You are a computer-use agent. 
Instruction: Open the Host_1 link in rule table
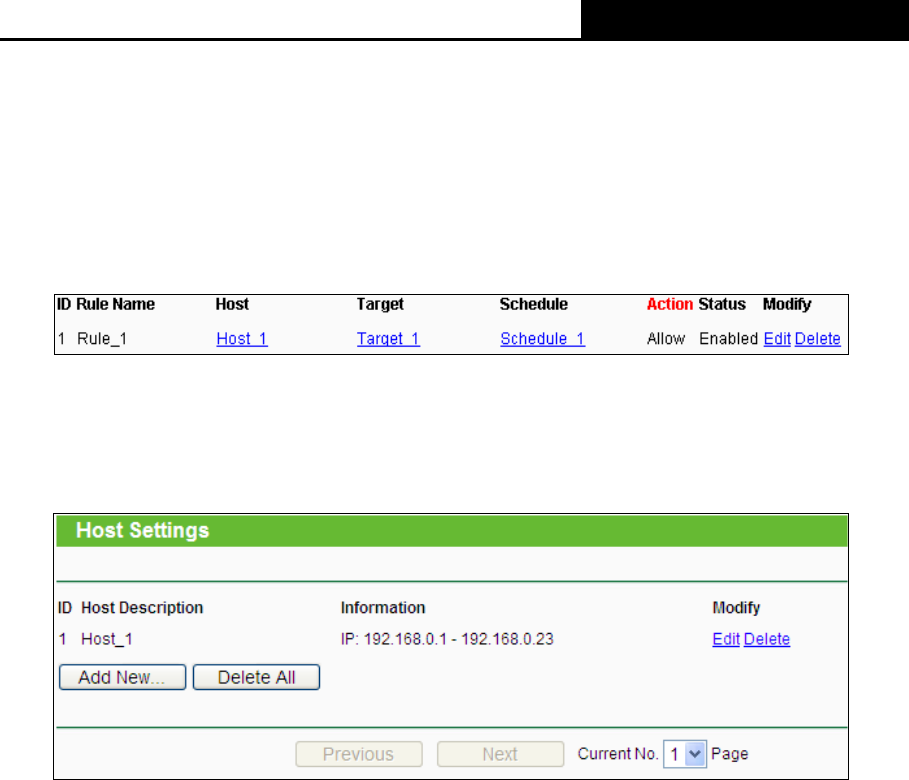tap(242, 339)
